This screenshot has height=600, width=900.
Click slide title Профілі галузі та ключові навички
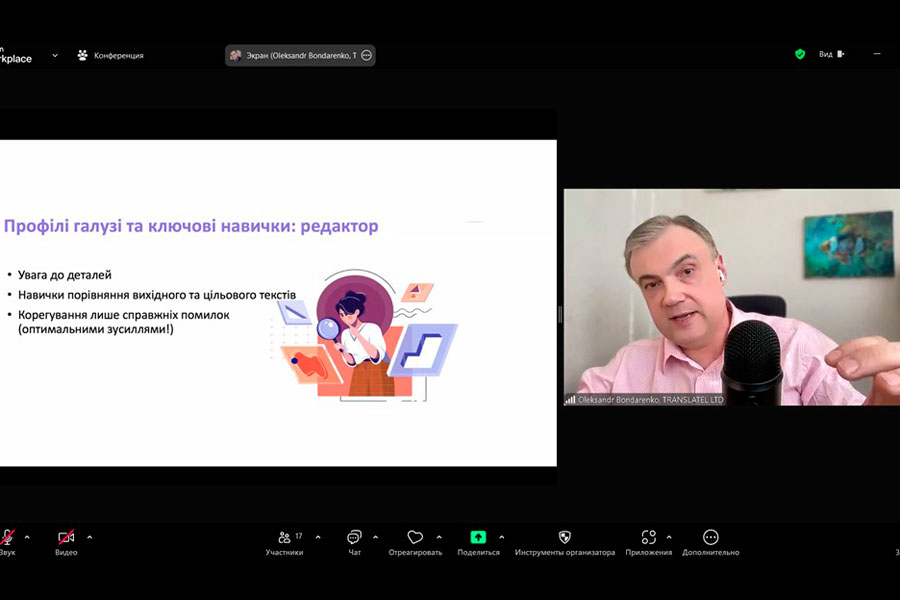pos(191,226)
